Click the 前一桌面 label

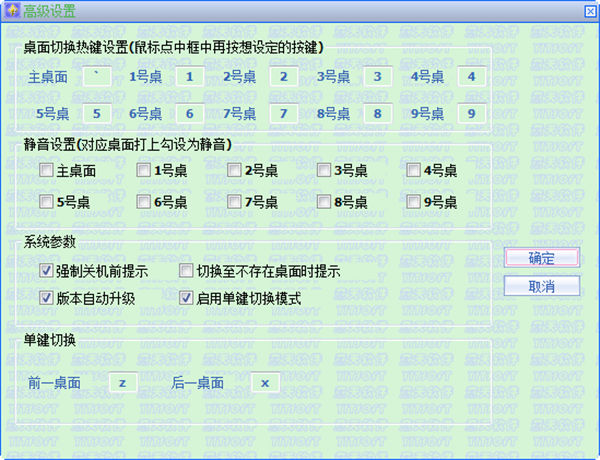[x=54, y=383]
